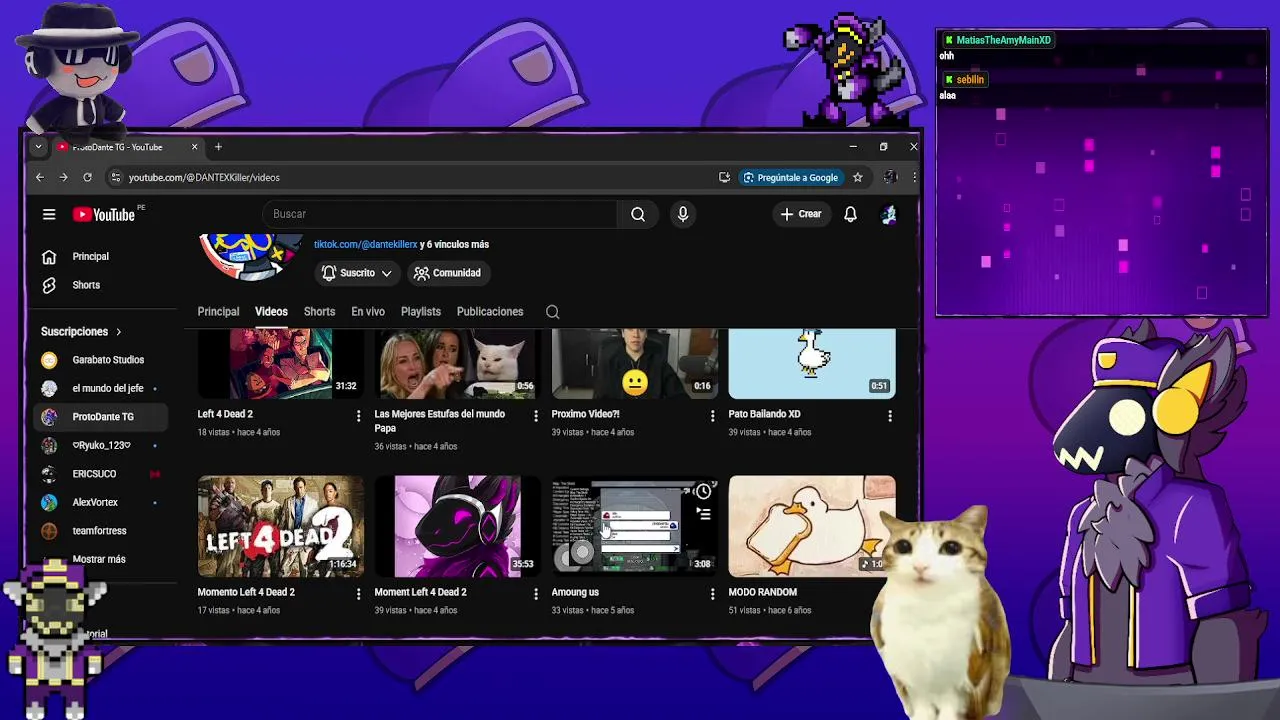Screen dimensions: 1280x720
Task: Switch to the Principal channel tab
Action: [218, 312]
